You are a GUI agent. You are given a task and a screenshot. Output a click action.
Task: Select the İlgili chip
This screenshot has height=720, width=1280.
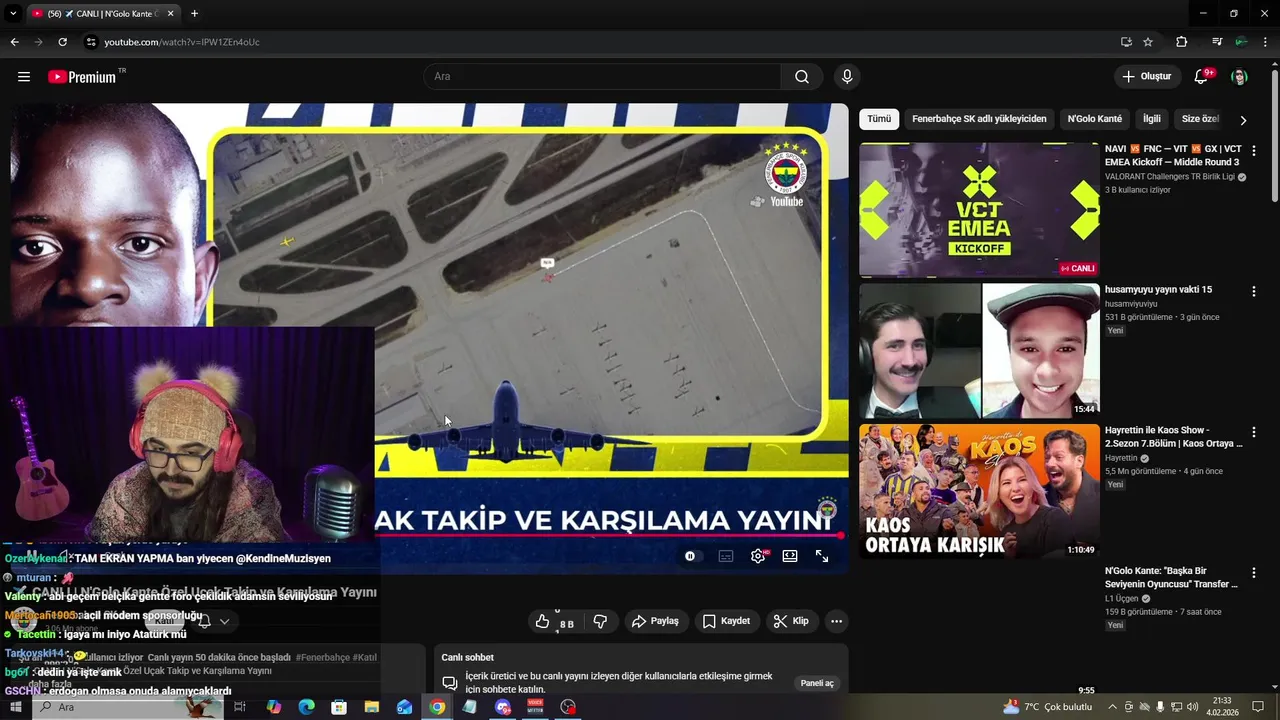[x=1152, y=119]
